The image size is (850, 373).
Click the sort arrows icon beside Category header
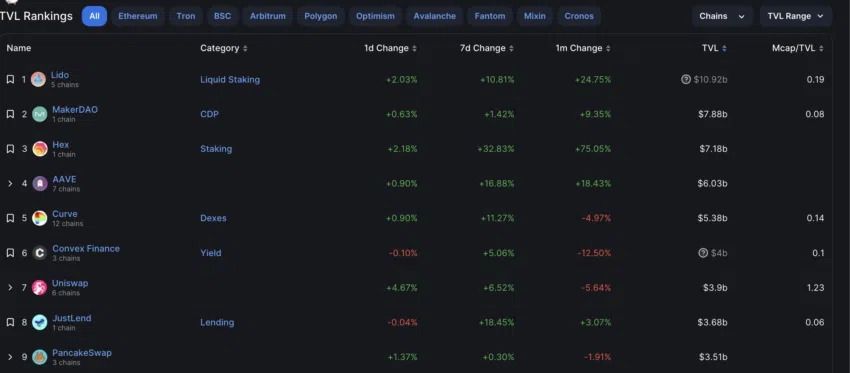[245, 48]
